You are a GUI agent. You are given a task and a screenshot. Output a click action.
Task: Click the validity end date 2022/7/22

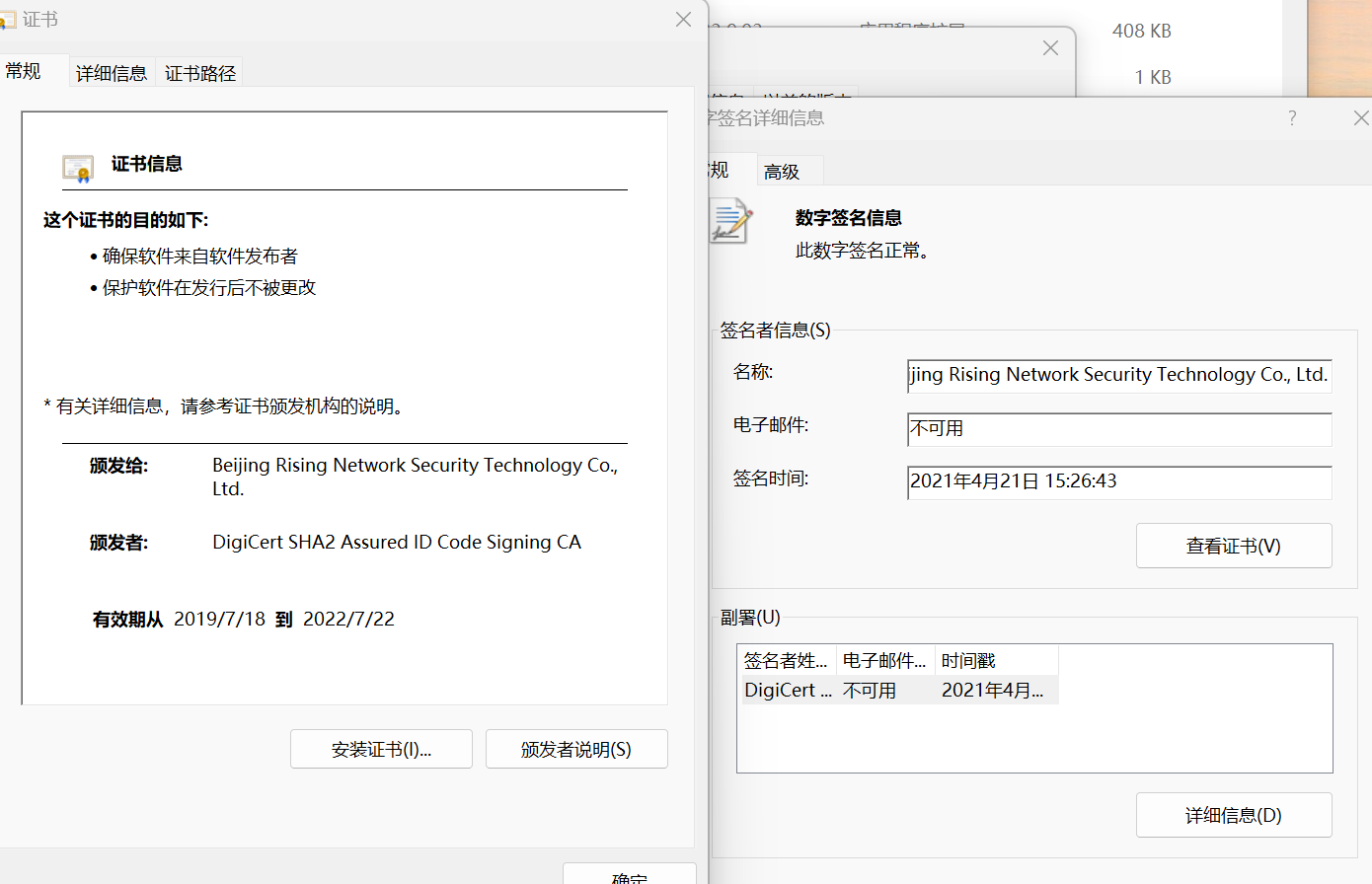click(x=348, y=620)
